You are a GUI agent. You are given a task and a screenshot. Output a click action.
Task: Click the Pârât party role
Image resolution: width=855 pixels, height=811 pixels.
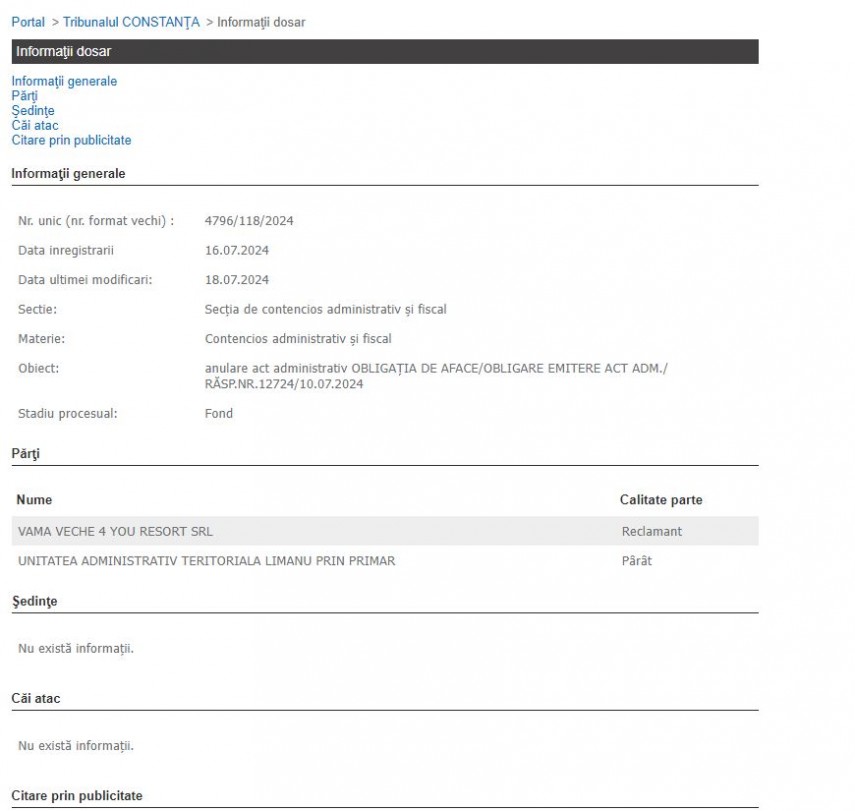click(x=636, y=561)
